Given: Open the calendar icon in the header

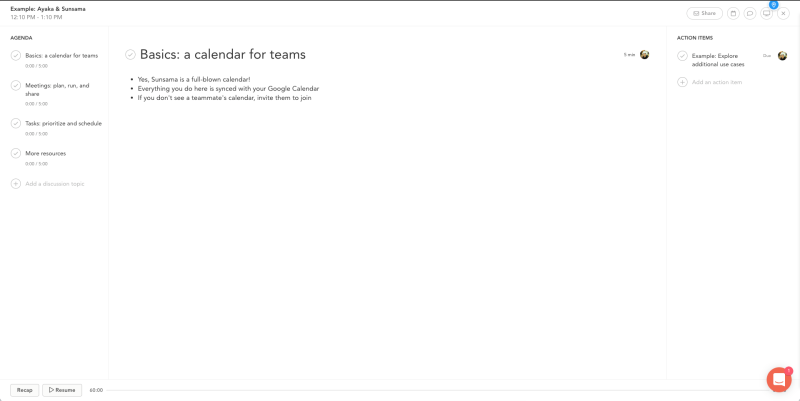Looking at the screenshot, I should click(x=733, y=14).
